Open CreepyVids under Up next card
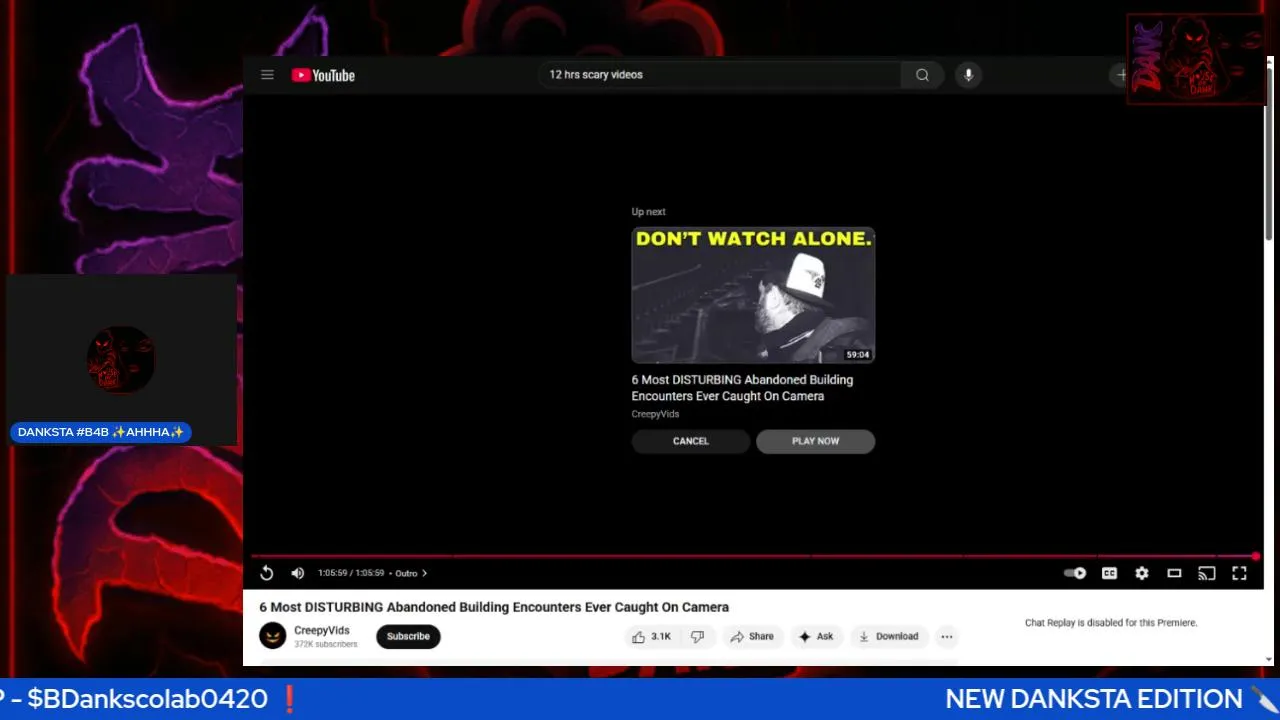 (x=655, y=414)
